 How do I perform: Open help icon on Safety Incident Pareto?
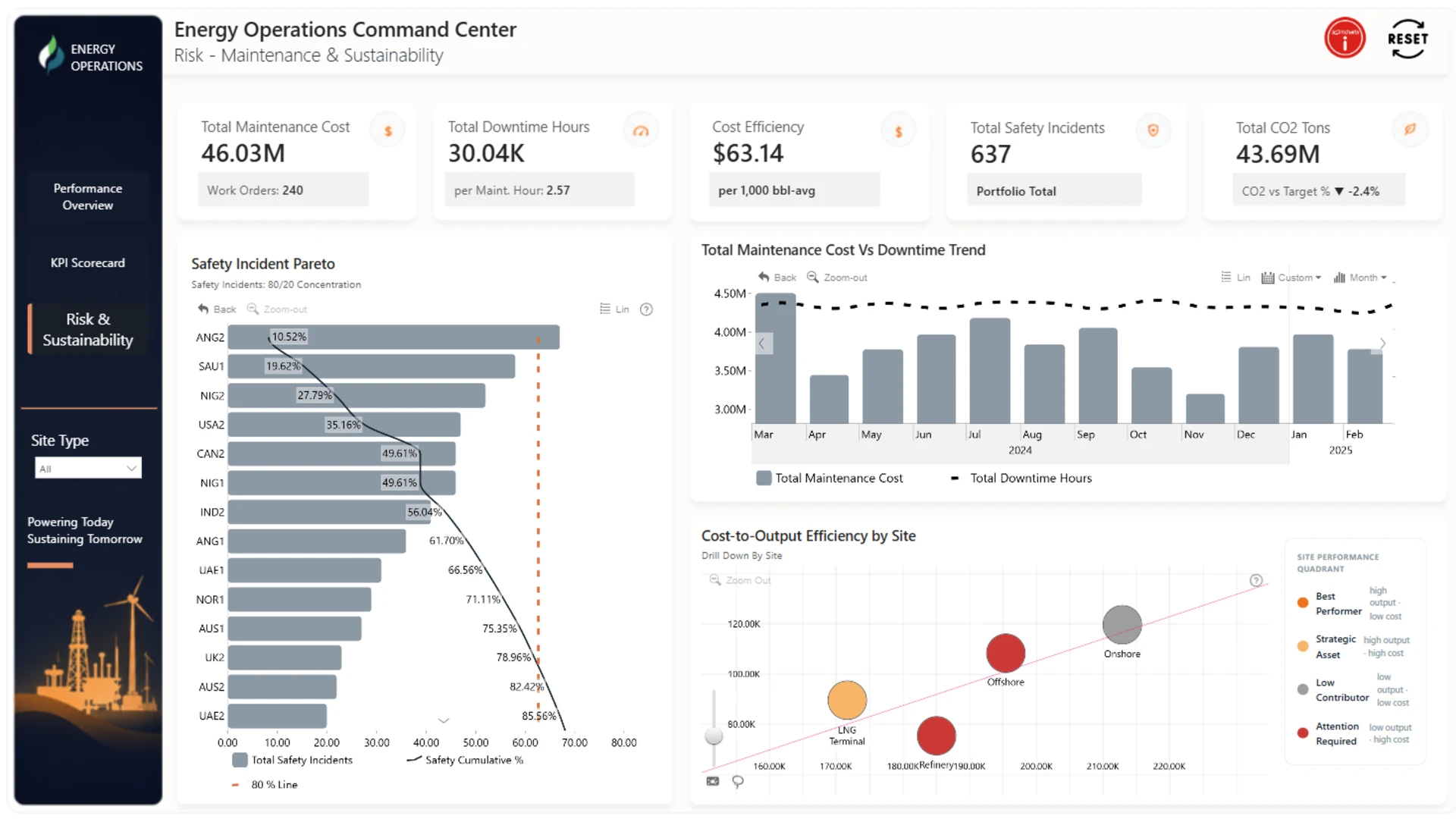(646, 309)
